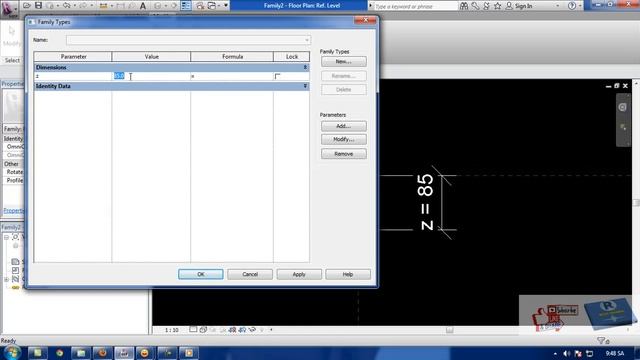Click the Undo arrow in the quick access toolbar

tap(67, 6)
